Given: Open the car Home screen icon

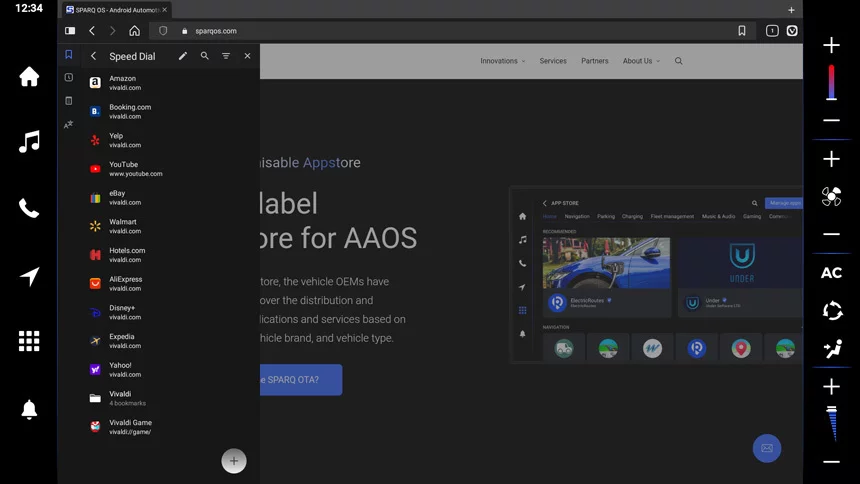Looking at the screenshot, I should click(29, 76).
